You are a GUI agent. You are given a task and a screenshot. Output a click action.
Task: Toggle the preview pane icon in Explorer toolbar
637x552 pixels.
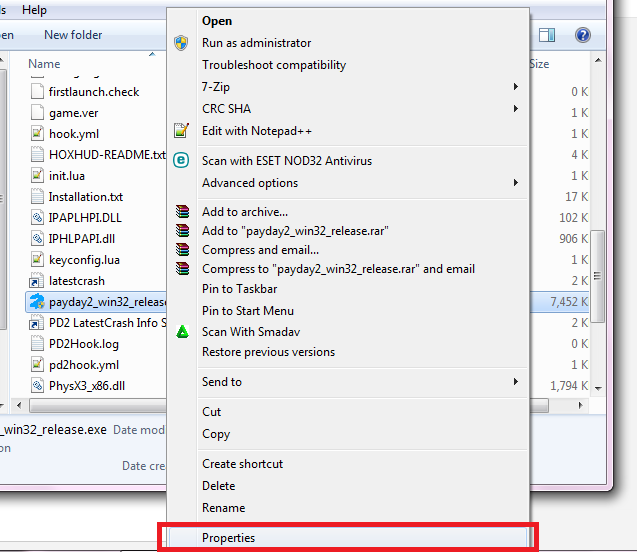(547, 35)
